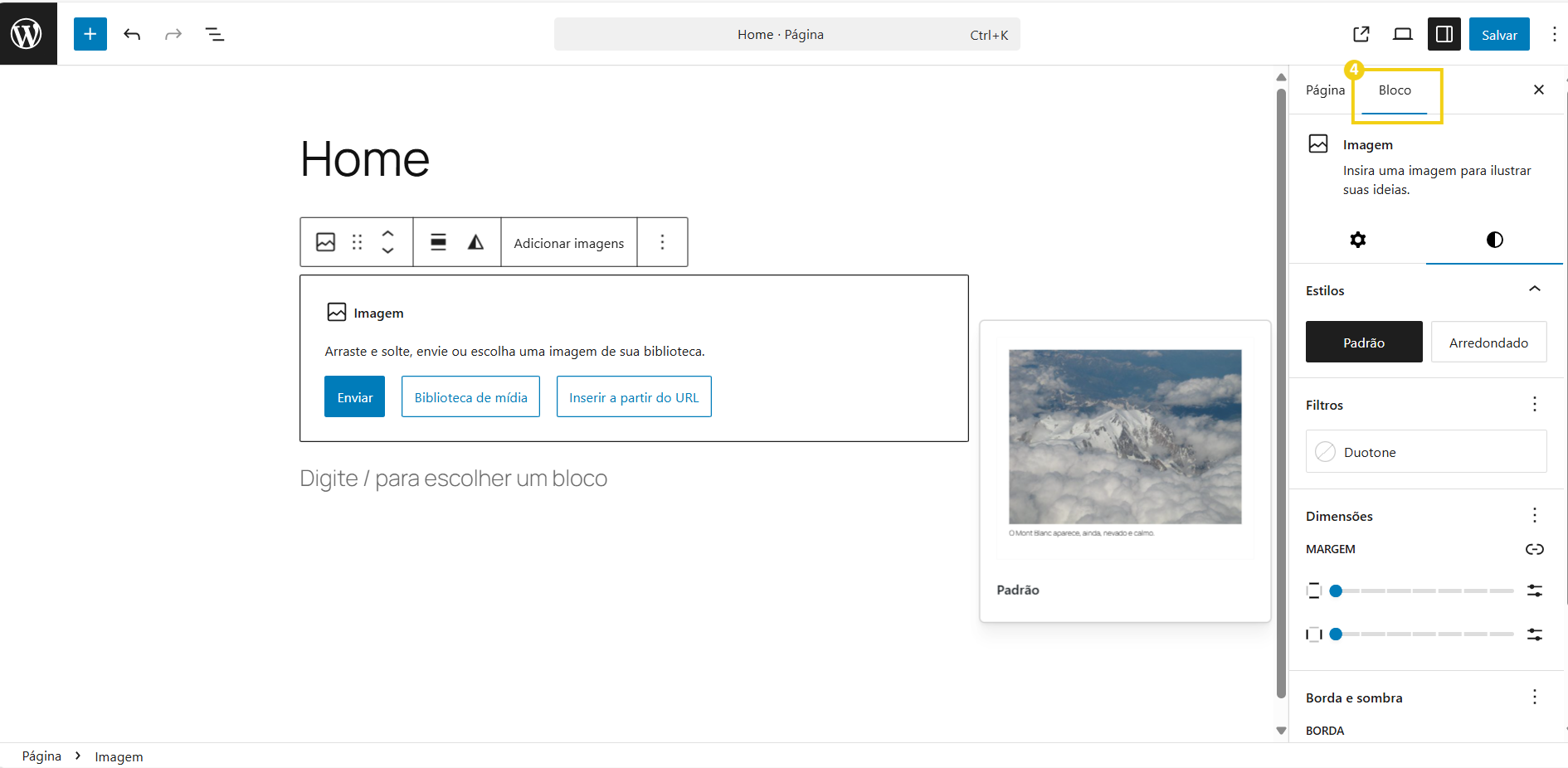Image resolution: width=1568 pixels, height=768 pixels.
Task: Open the duotone filter toolbar icon
Action: (475, 242)
